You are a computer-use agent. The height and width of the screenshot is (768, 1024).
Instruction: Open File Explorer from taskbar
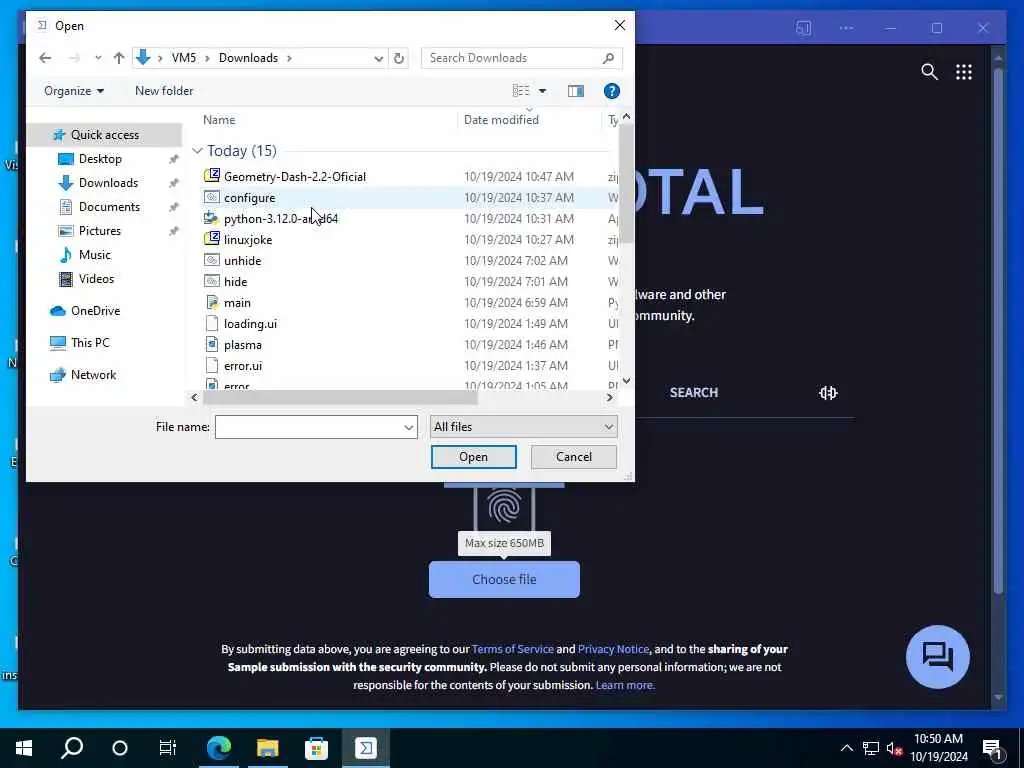tap(267, 748)
